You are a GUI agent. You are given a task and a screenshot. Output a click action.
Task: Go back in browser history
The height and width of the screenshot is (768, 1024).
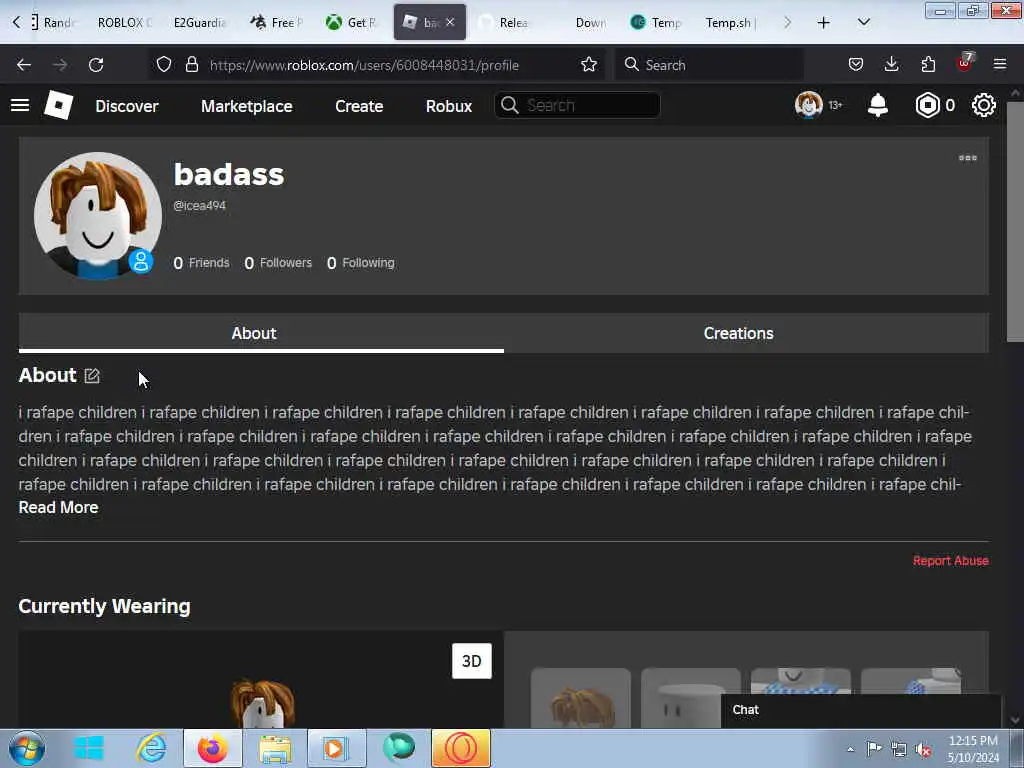24,65
